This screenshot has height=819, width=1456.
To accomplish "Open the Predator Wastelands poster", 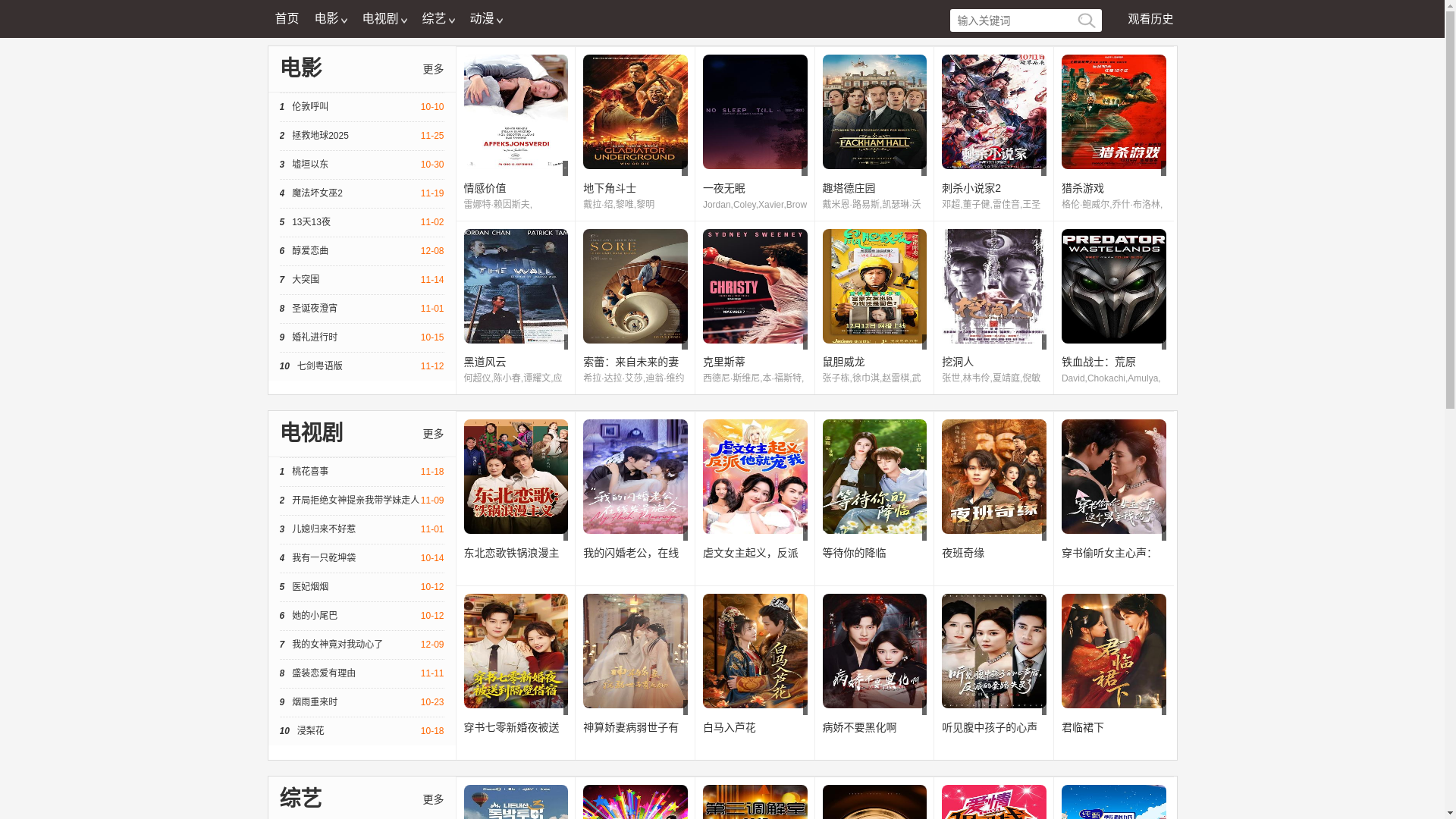I will pos(1113,286).
